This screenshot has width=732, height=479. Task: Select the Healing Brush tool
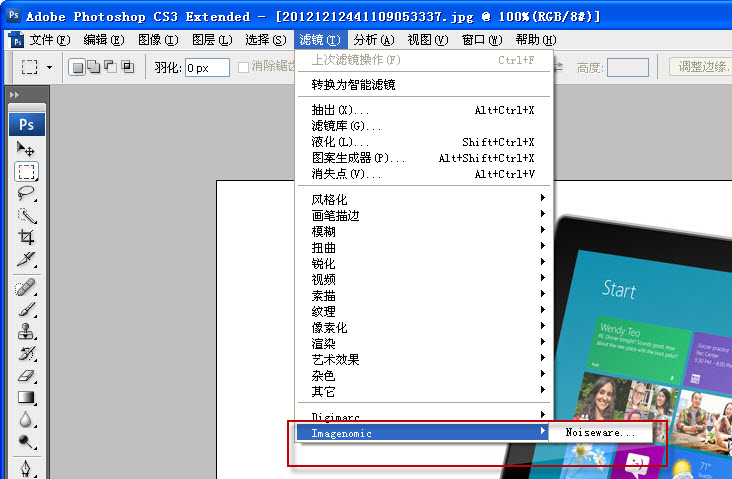26,288
